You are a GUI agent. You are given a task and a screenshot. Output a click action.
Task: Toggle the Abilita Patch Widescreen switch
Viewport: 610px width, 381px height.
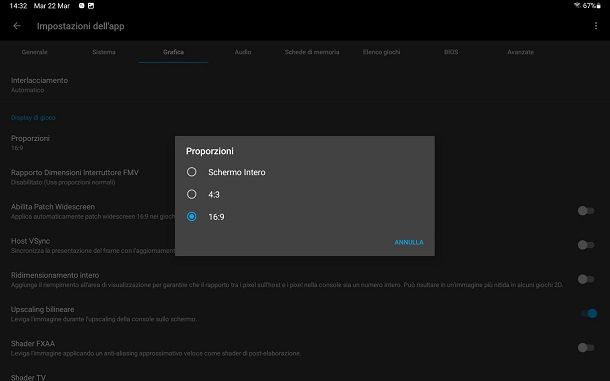(586, 211)
